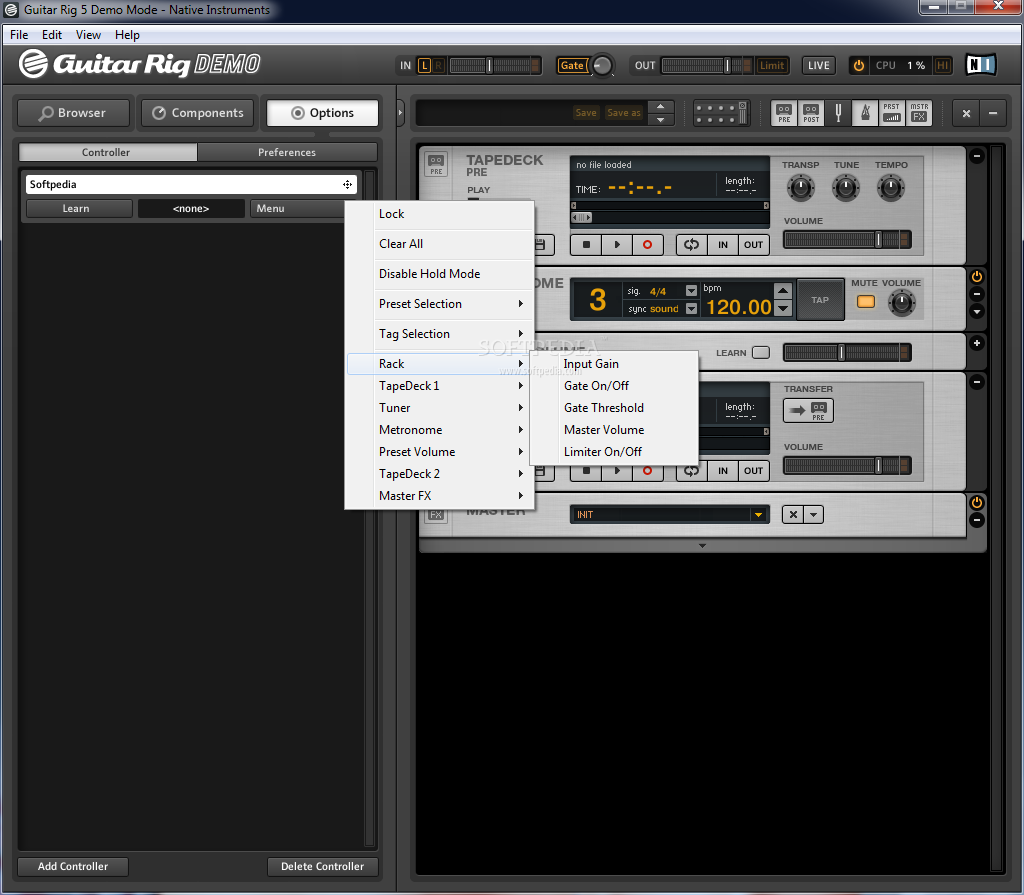Click the Native Instruments NI logo
The width and height of the screenshot is (1024, 895).
(x=980, y=65)
